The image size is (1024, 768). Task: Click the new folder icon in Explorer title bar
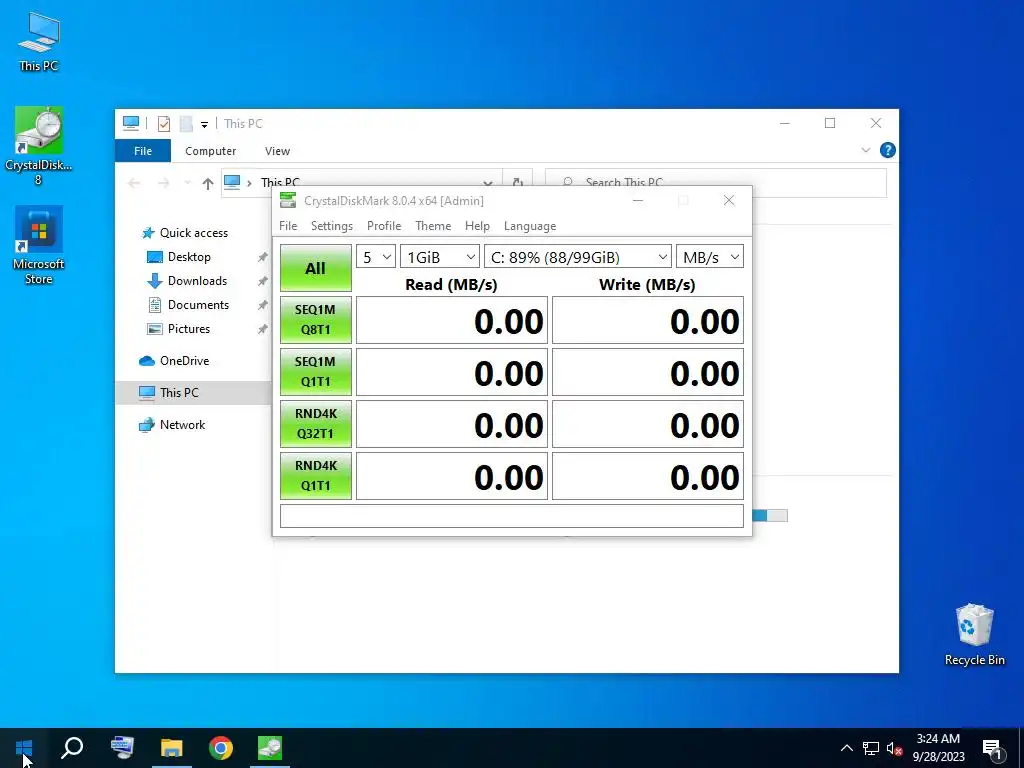pos(186,123)
